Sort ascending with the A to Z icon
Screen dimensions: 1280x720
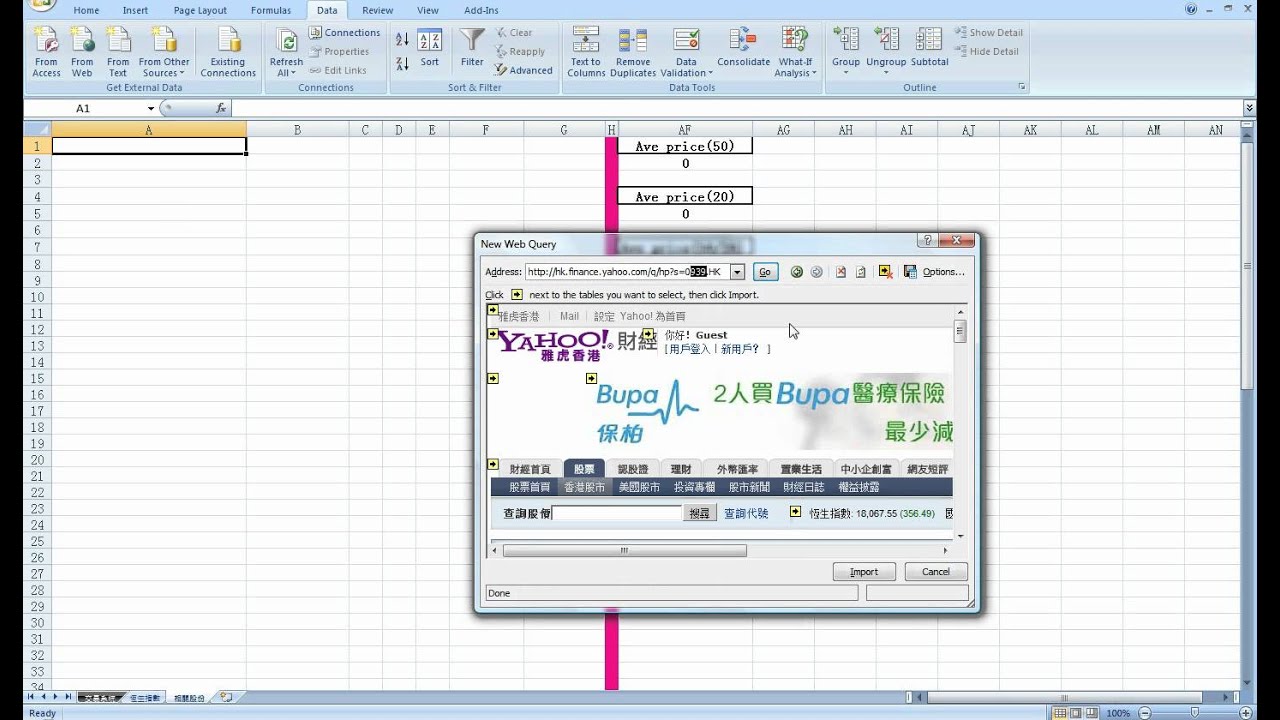click(402, 40)
